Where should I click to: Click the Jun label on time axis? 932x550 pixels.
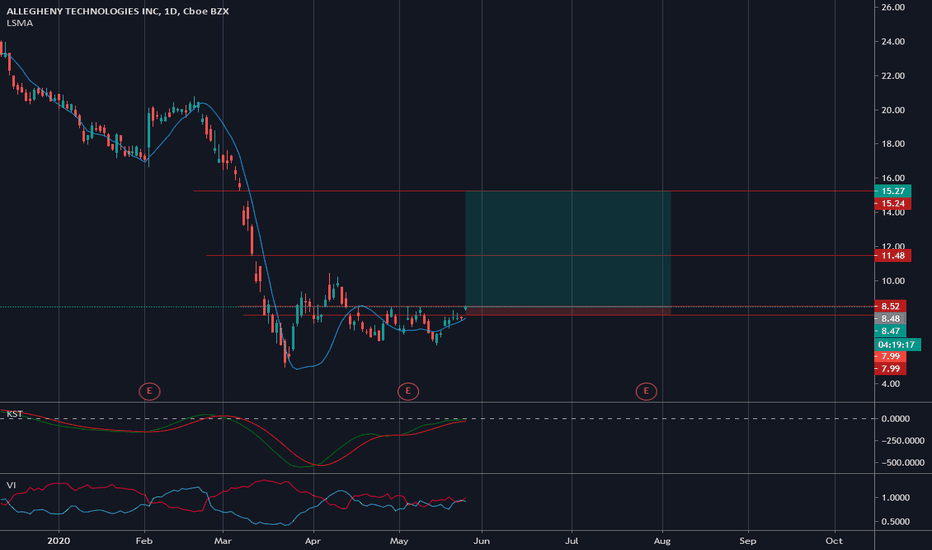click(x=481, y=540)
